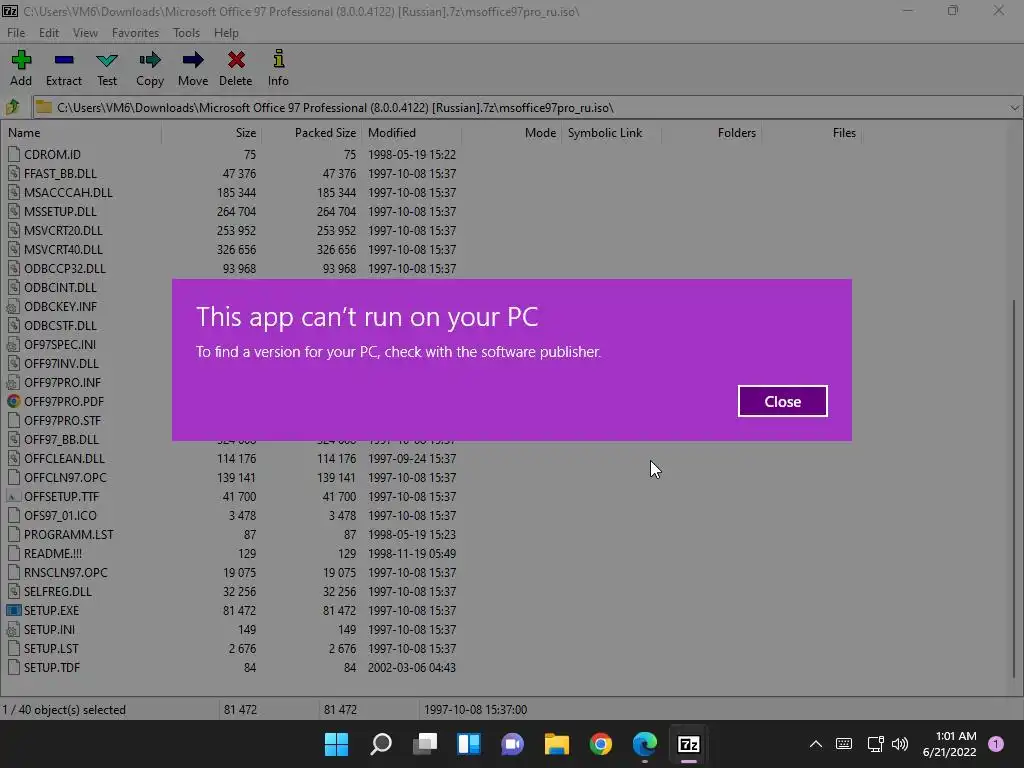Screen dimensions: 1024x768
Task: Select the ODBCKEY.INF file icon
Action: [x=14, y=306]
